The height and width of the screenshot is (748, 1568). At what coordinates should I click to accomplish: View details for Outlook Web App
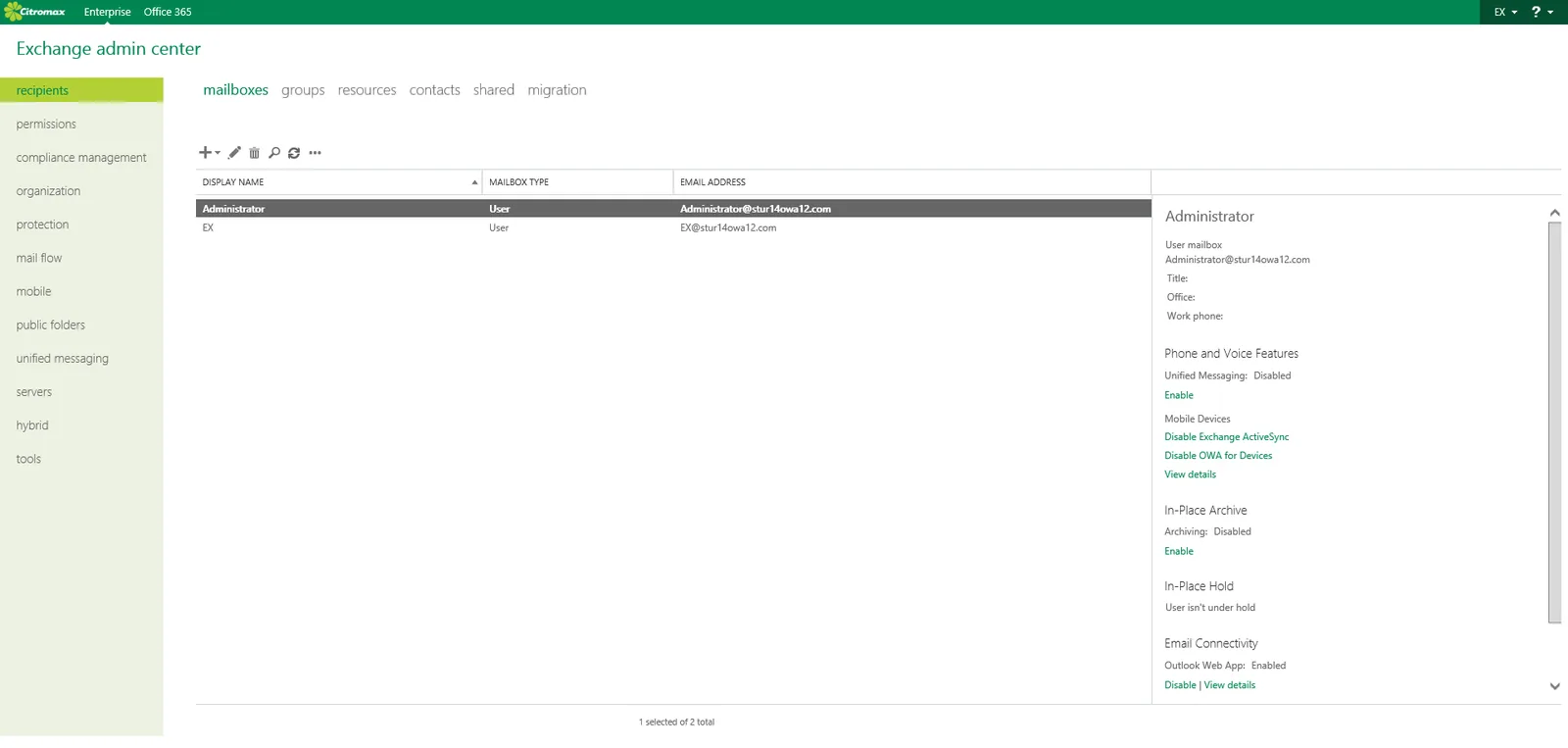(x=1229, y=685)
